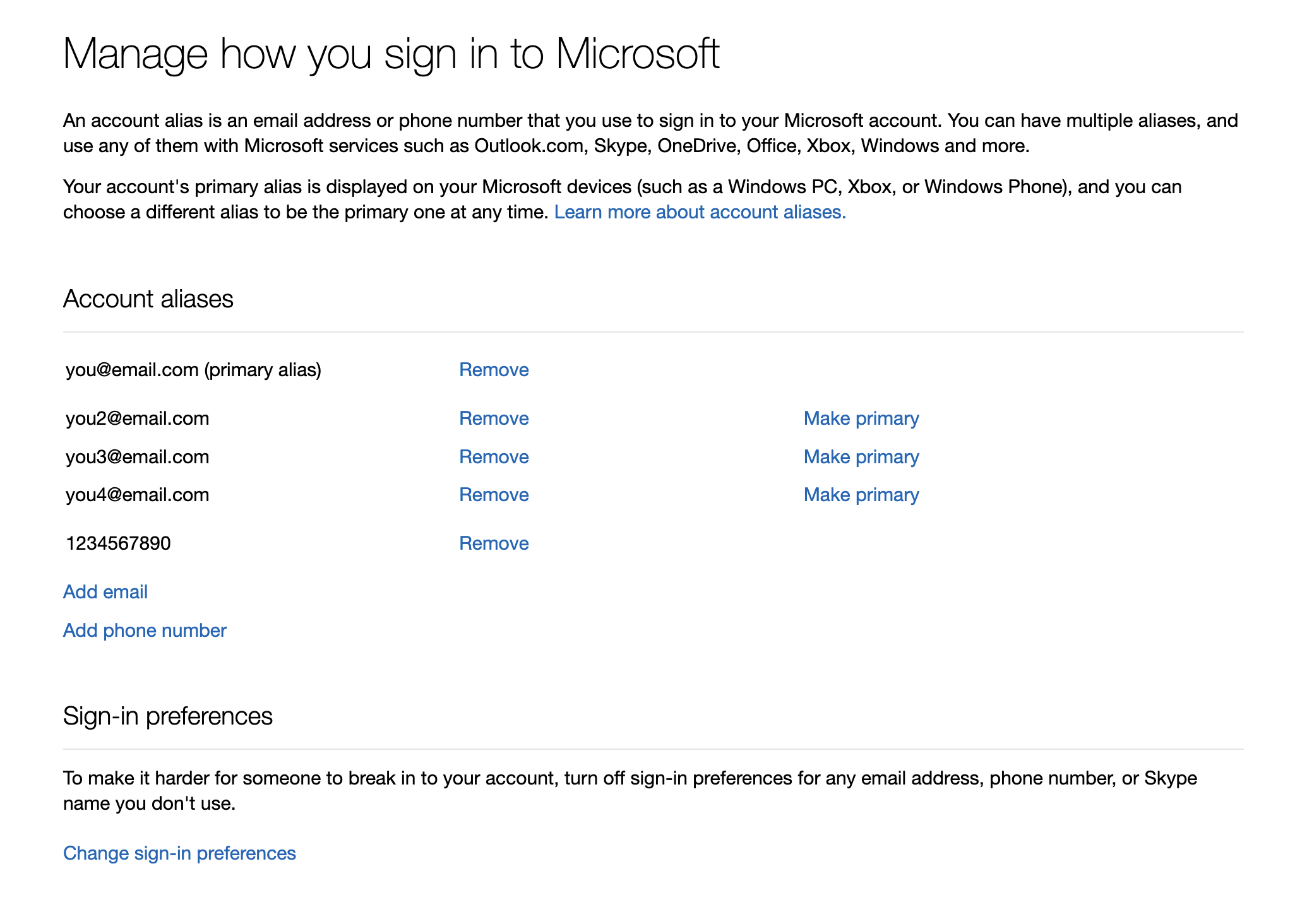Click Add phone number link
Screen dimensions: 1307x924
coord(145,631)
